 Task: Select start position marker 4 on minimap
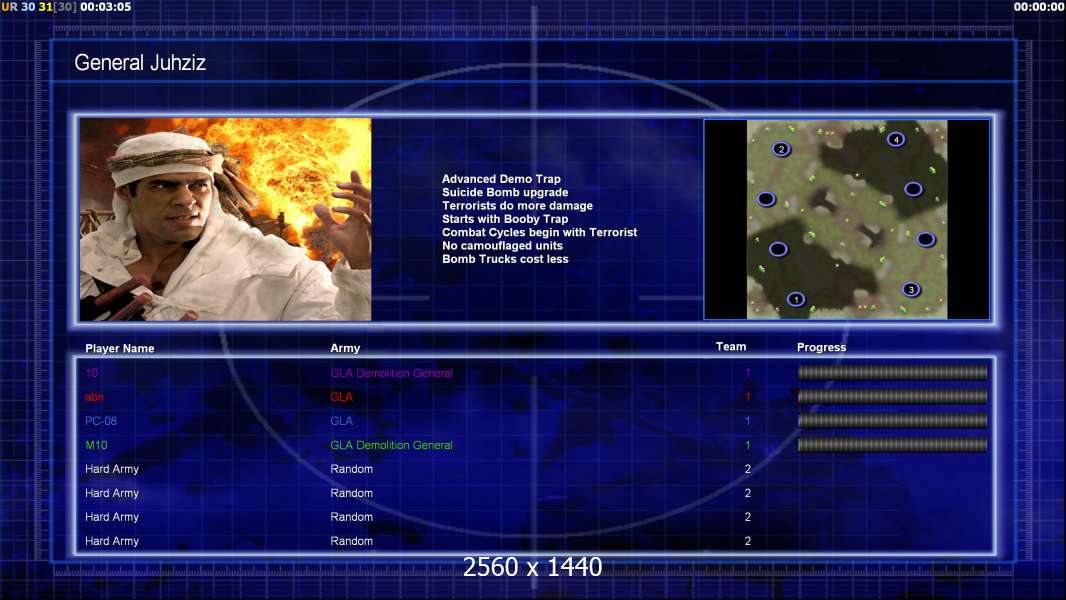pyautogui.click(x=896, y=139)
